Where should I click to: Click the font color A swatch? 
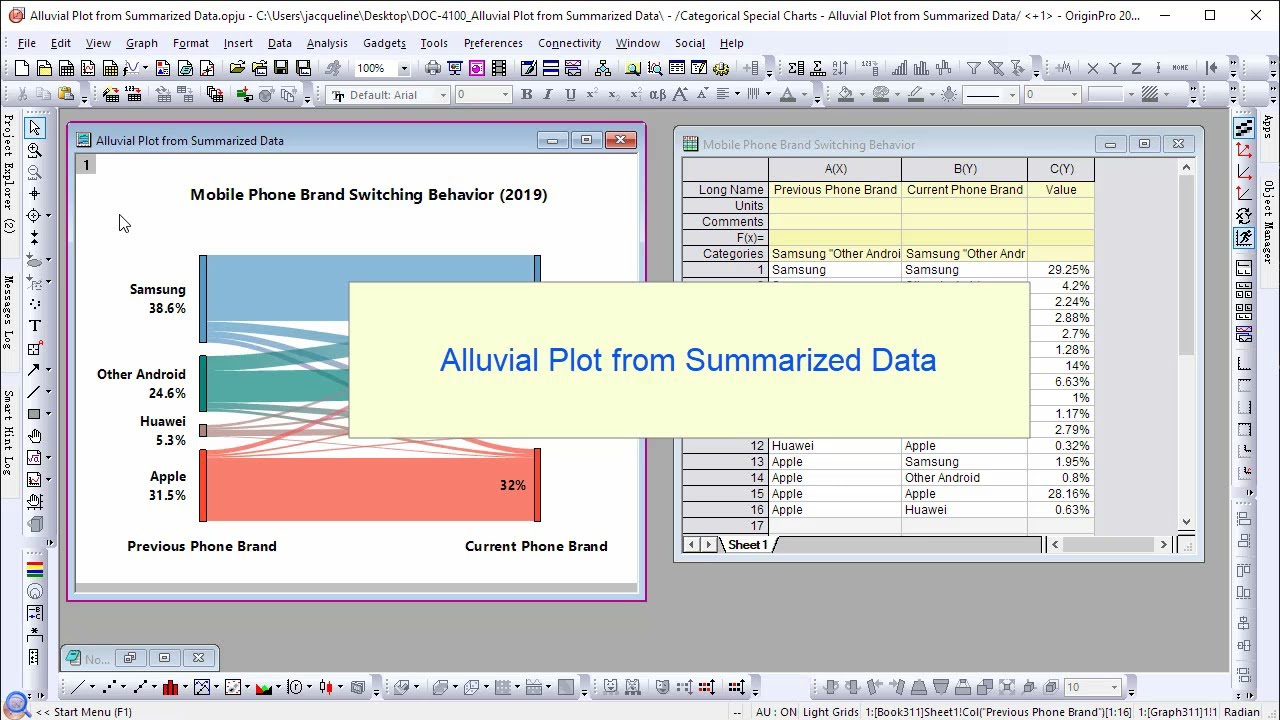pyautogui.click(x=788, y=94)
